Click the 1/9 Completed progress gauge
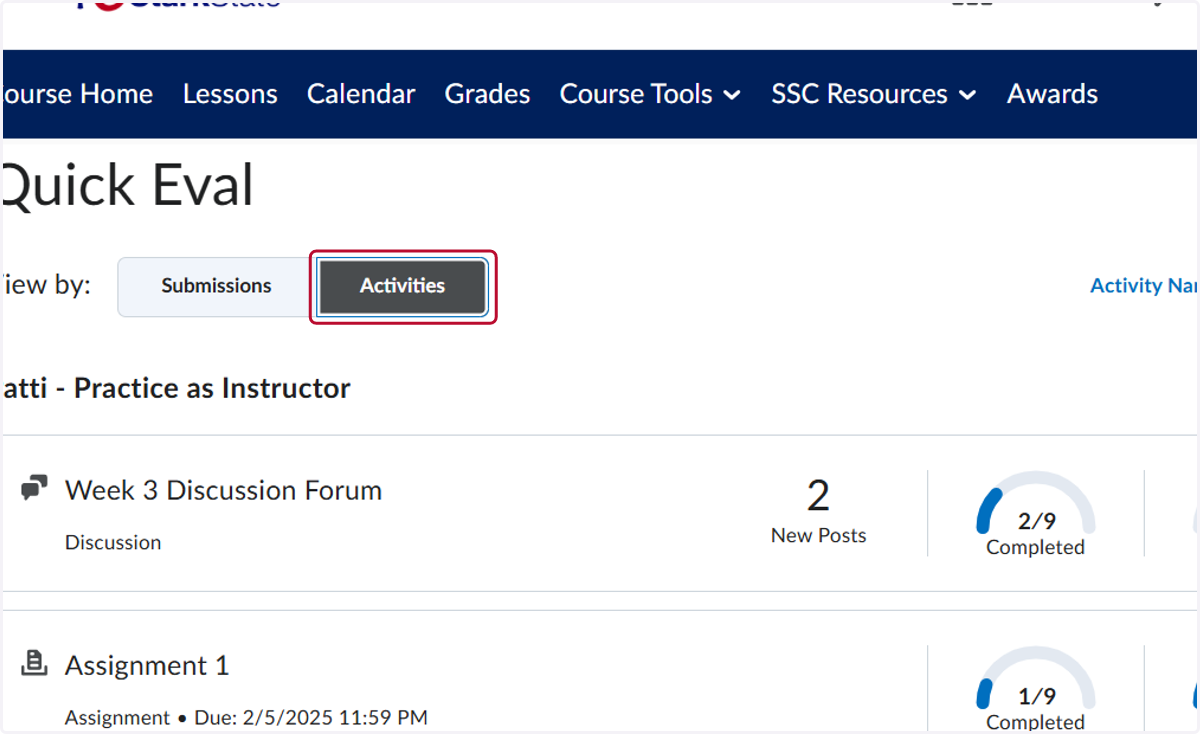This screenshot has height=734, width=1200. (x=1036, y=689)
